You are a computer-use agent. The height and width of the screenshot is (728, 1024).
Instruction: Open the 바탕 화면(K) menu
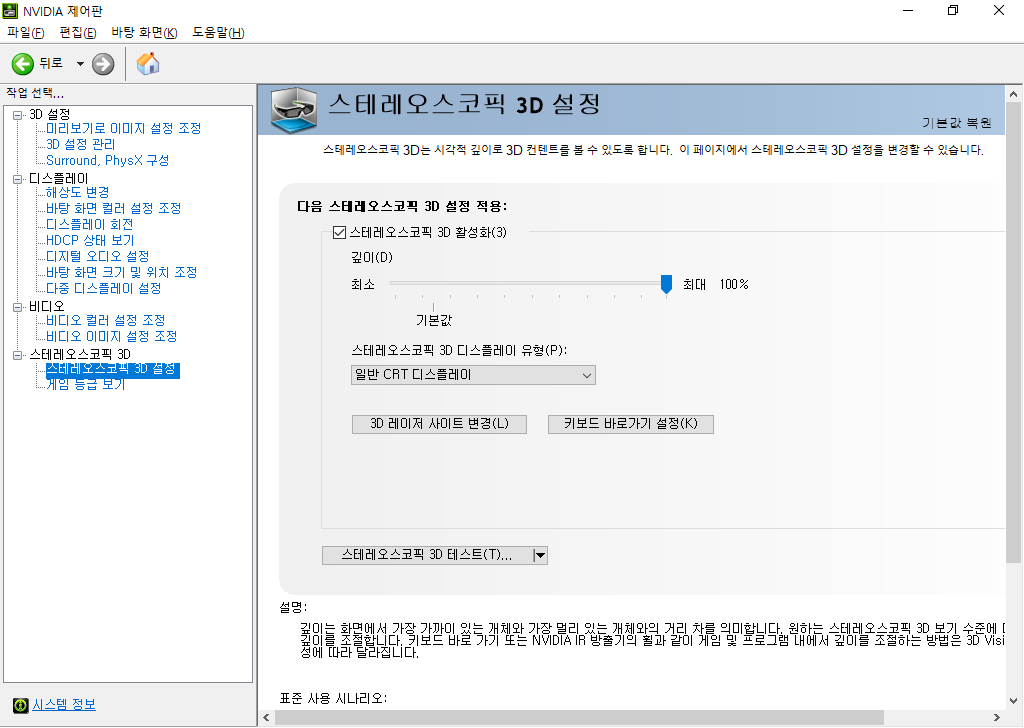(144, 33)
